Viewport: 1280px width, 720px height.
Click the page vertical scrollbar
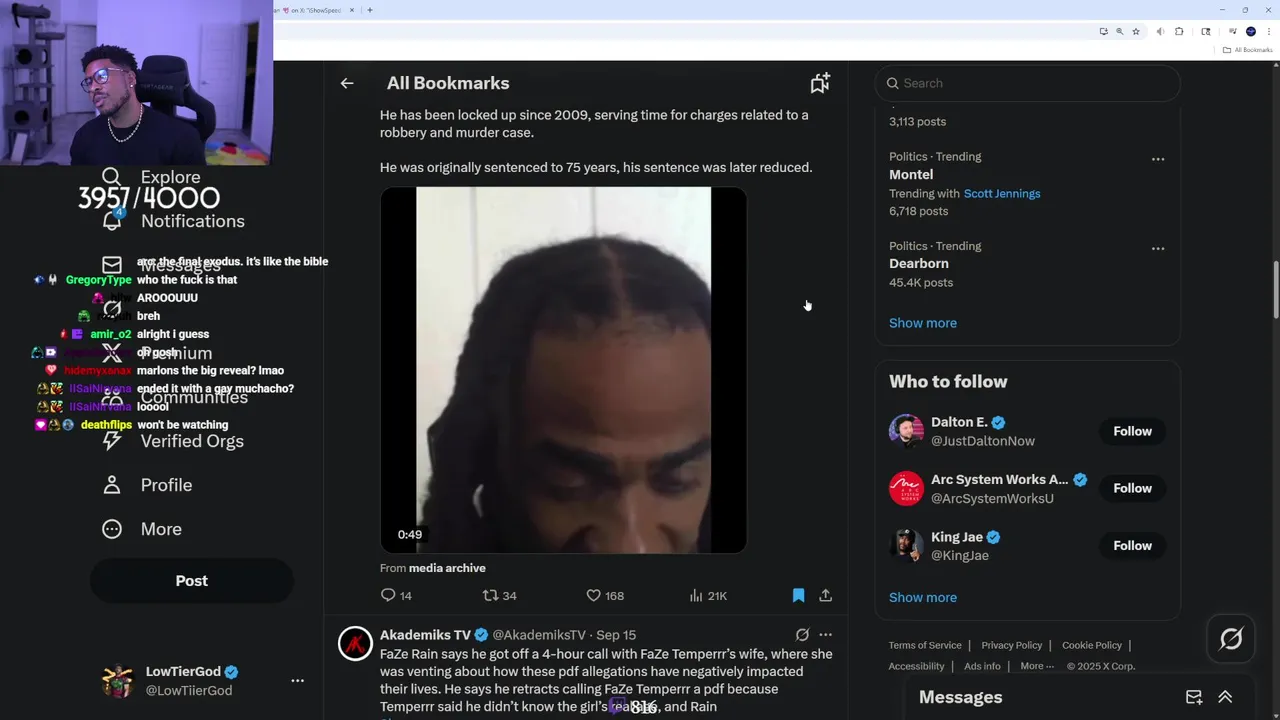(x=1274, y=290)
